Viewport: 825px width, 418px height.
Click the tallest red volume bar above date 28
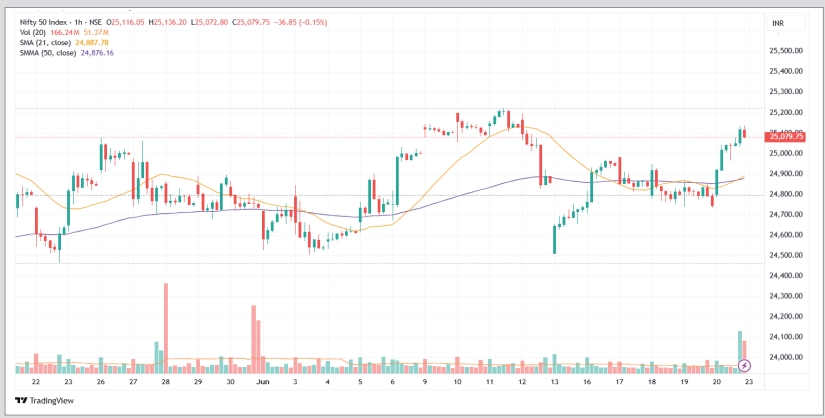(166, 329)
